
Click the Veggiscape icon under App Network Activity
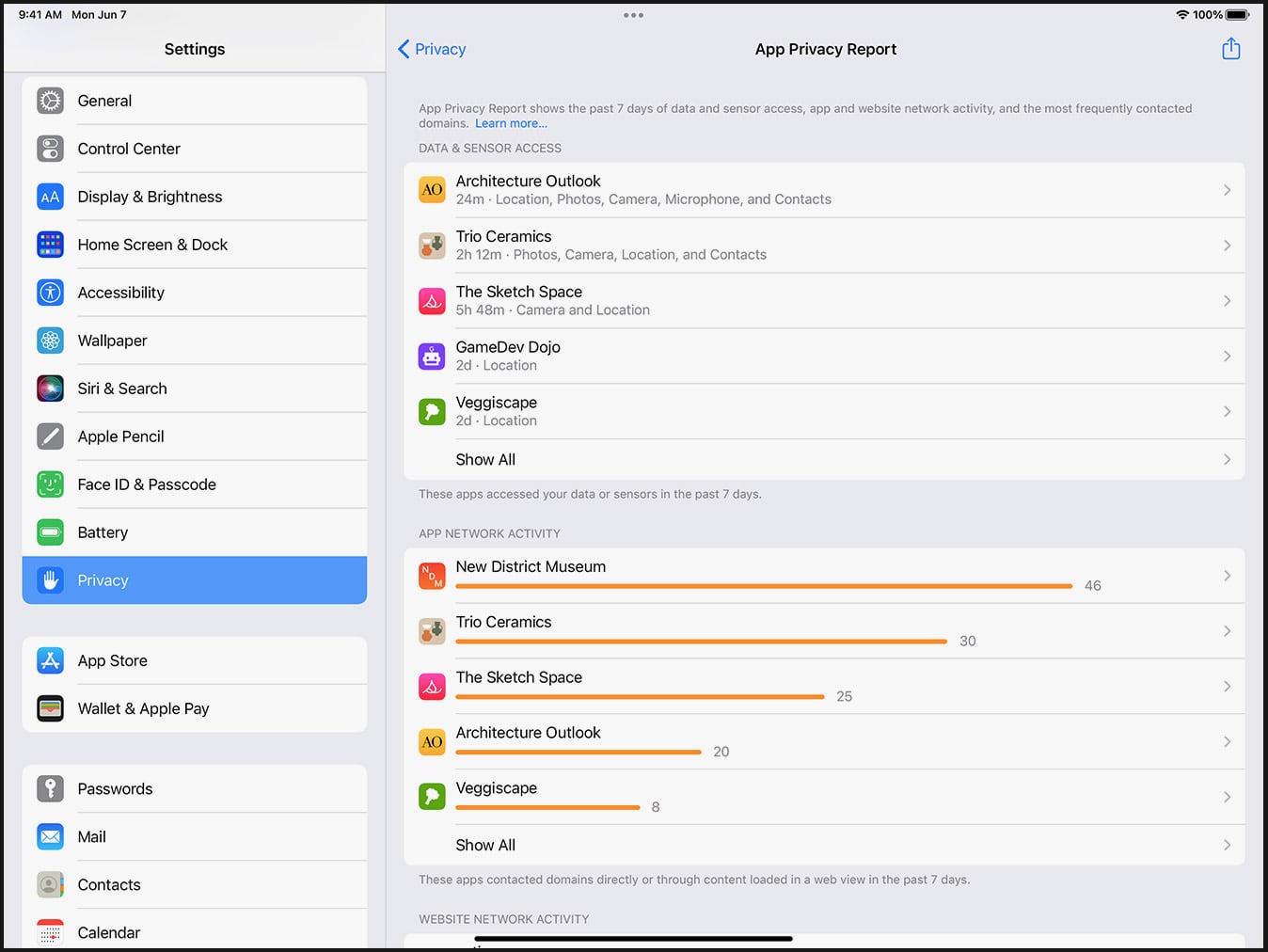pyautogui.click(x=432, y=798)
